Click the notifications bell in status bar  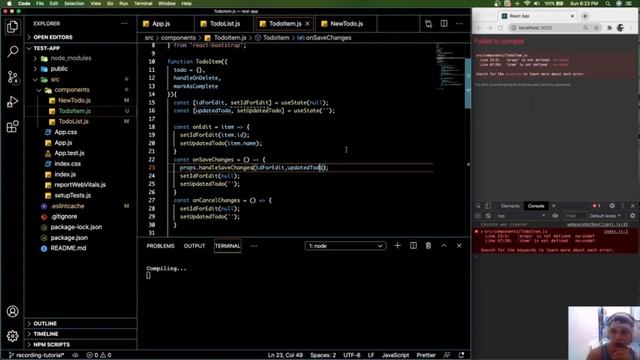(x=461, y=355)
